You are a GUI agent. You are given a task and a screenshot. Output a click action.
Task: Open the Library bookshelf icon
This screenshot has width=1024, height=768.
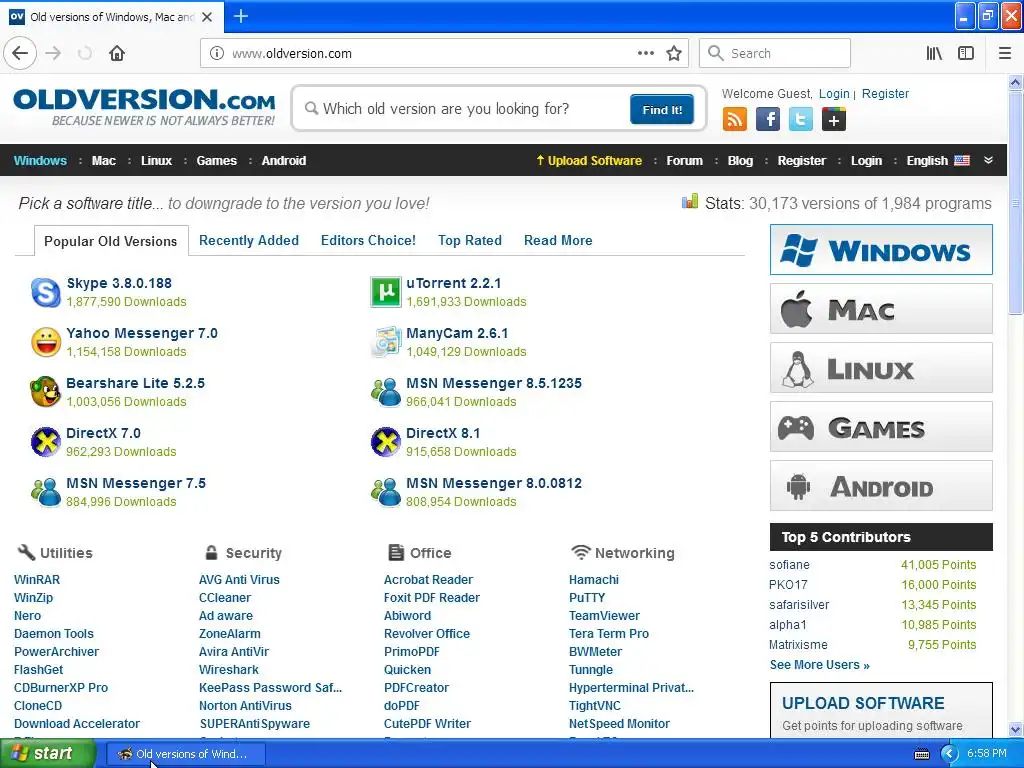[934, 53]
